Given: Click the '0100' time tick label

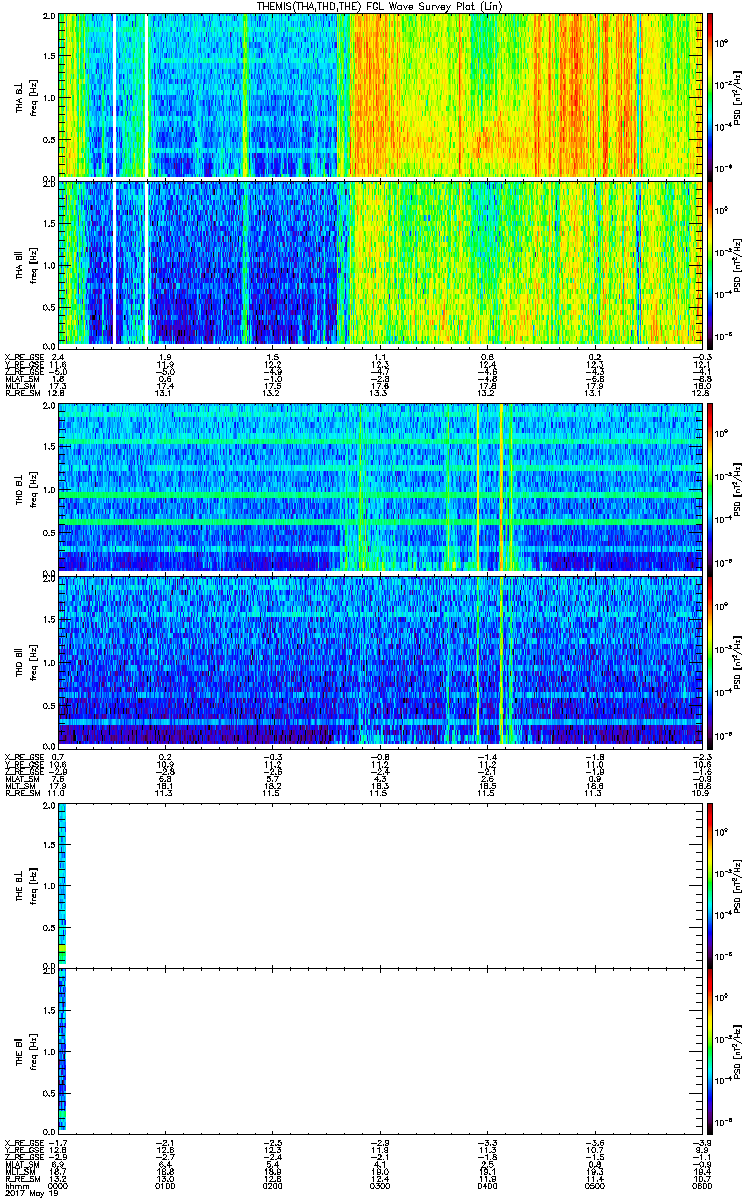Looking at the screenshot, I should pyautogui.click(x=165, y=1187).
